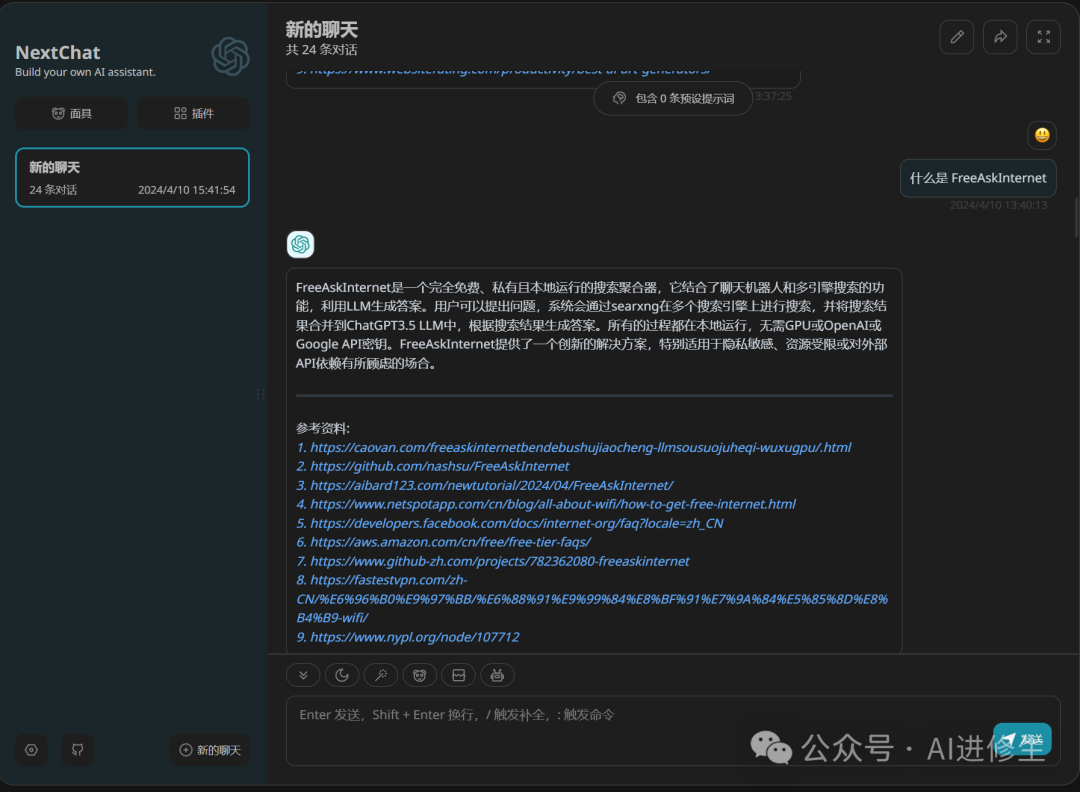The image size is (1080, 792).
Task: Open masks from the input toolbar mask icon
Action: coord(419,676)
